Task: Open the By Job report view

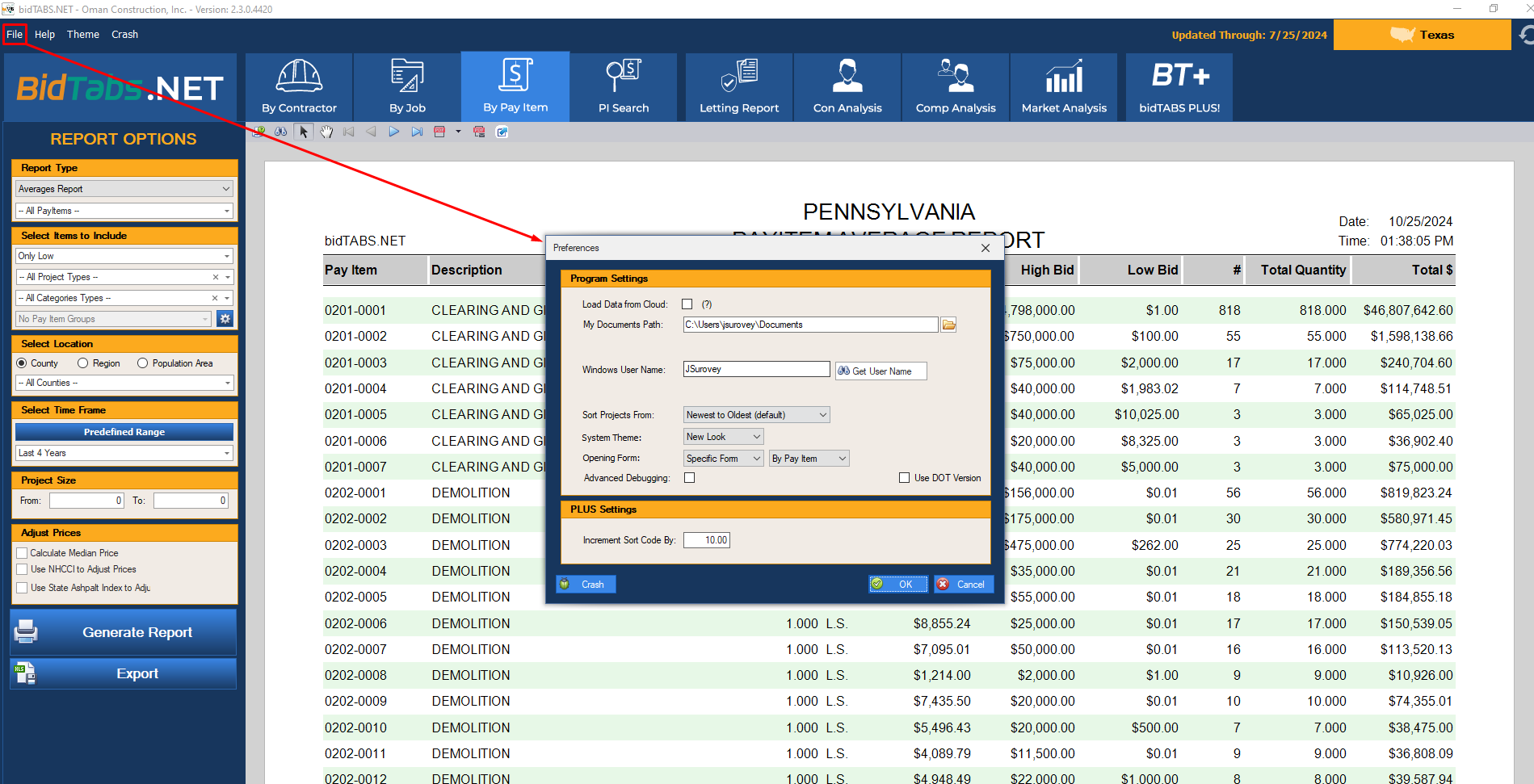Action: (x=407, y=87)
